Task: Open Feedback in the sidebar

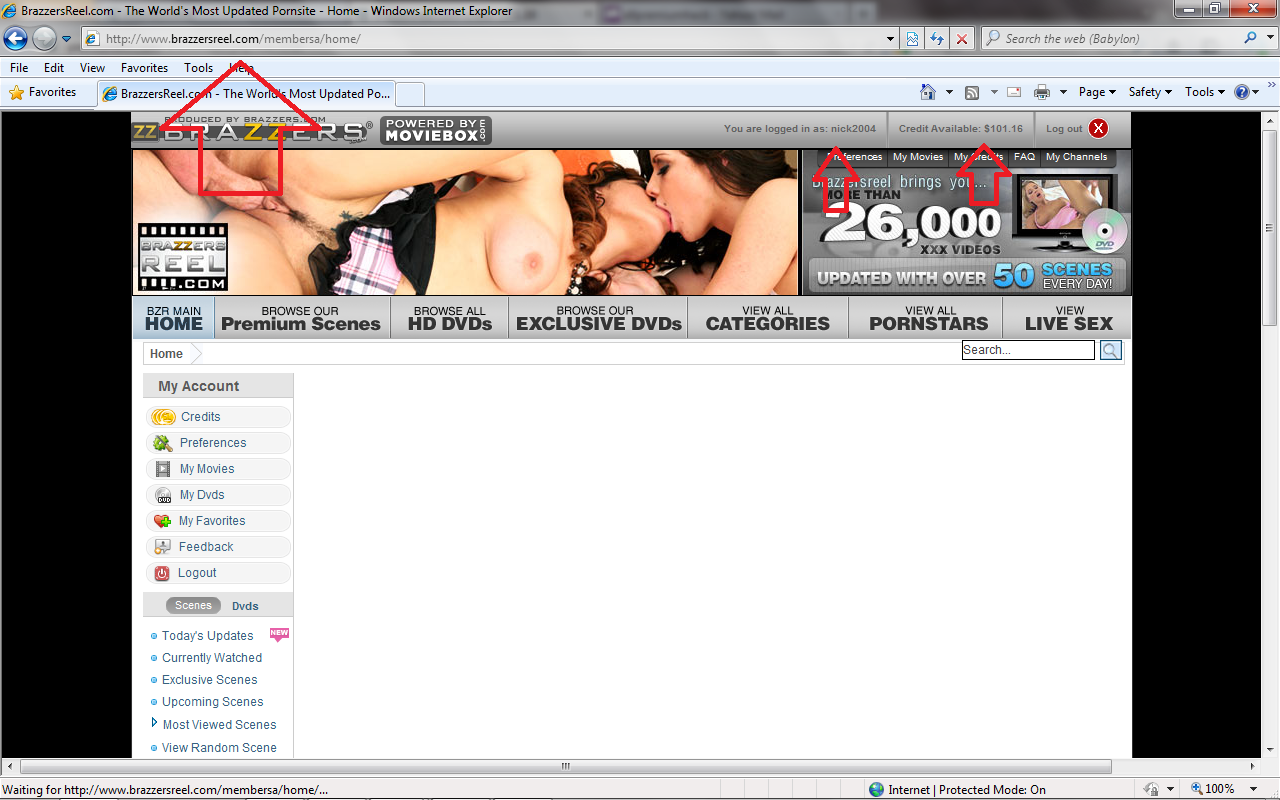Action: (x=218, y=547)
